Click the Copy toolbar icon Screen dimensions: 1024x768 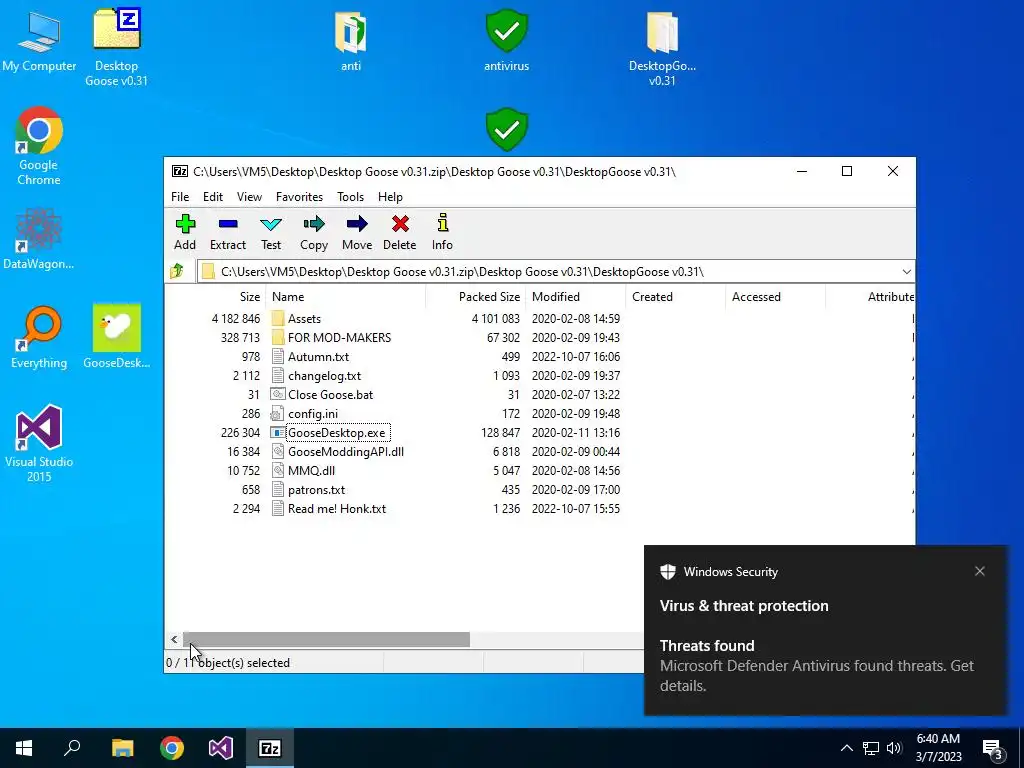coord(313,232)
